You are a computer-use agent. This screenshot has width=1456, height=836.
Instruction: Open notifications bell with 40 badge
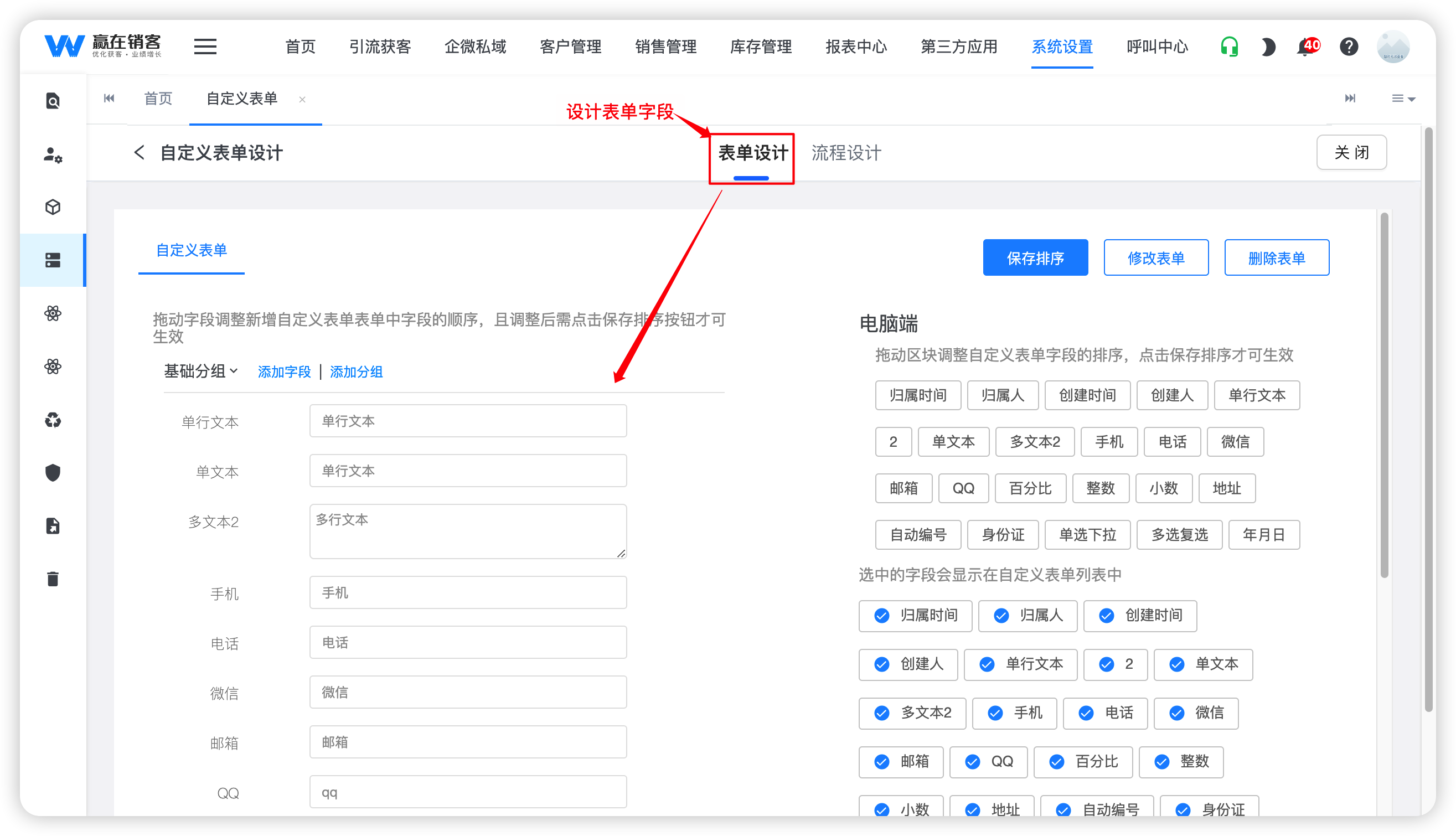(1307, 47)
